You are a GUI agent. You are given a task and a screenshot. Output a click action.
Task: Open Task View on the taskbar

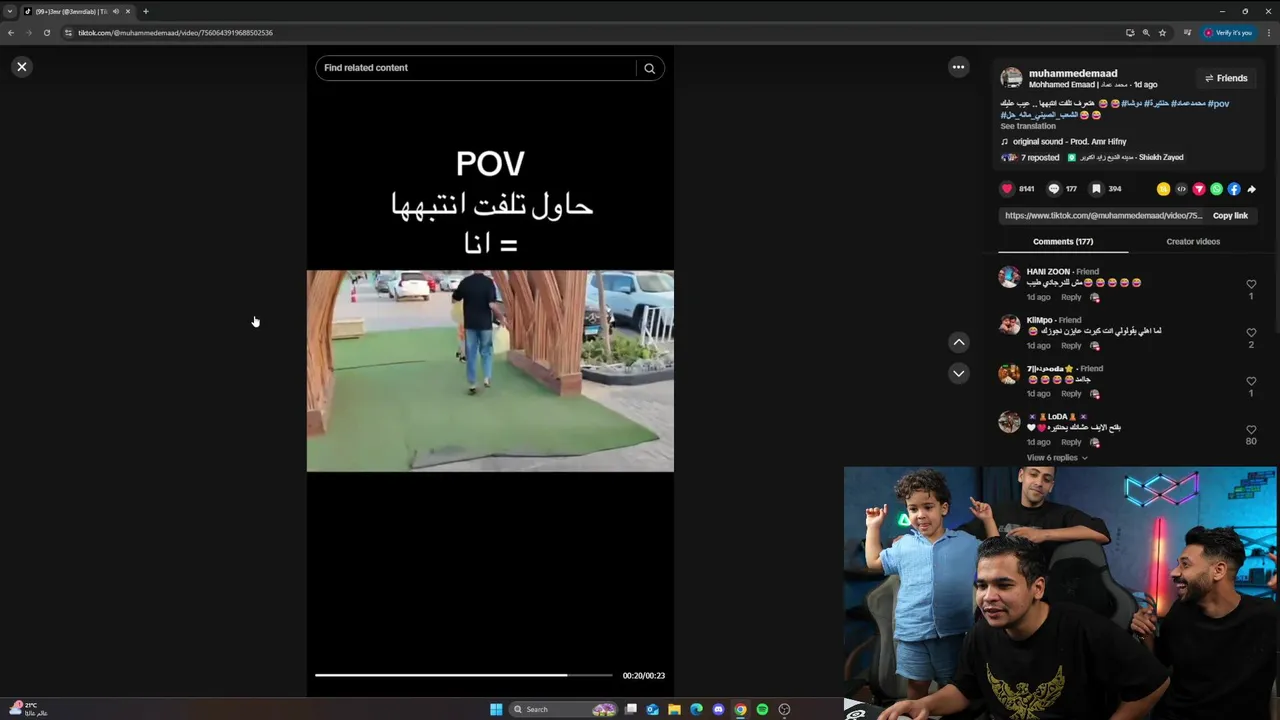[x=631, y=709]
